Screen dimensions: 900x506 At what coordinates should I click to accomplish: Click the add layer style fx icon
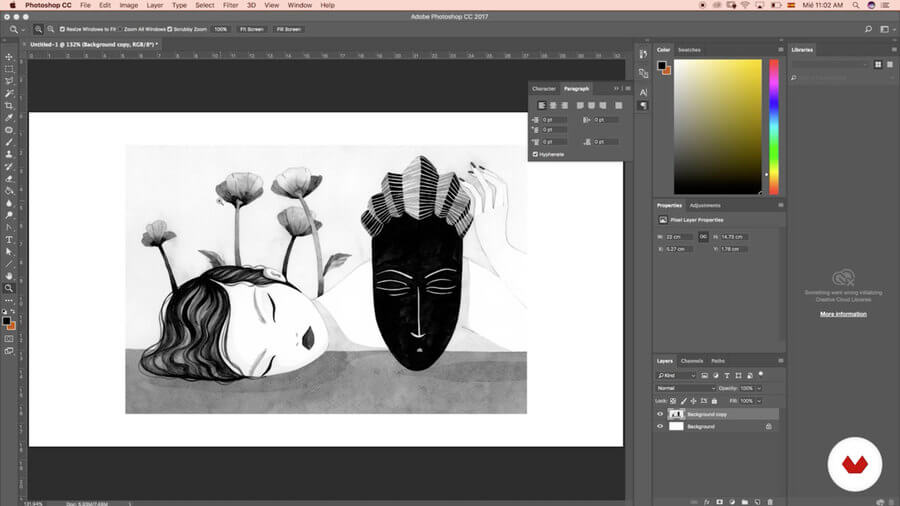coord(706,501)
